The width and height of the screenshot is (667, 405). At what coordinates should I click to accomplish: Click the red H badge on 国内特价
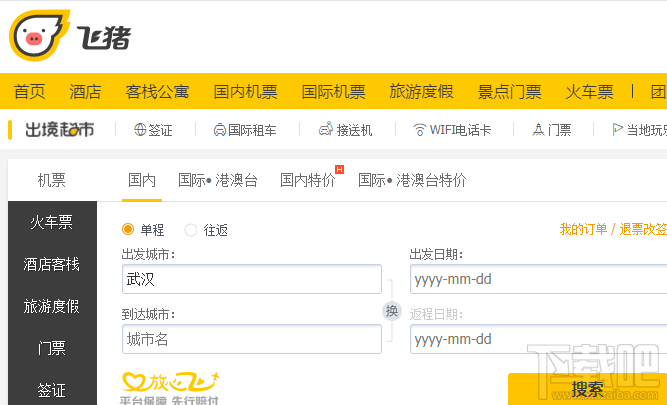point(339,169)
